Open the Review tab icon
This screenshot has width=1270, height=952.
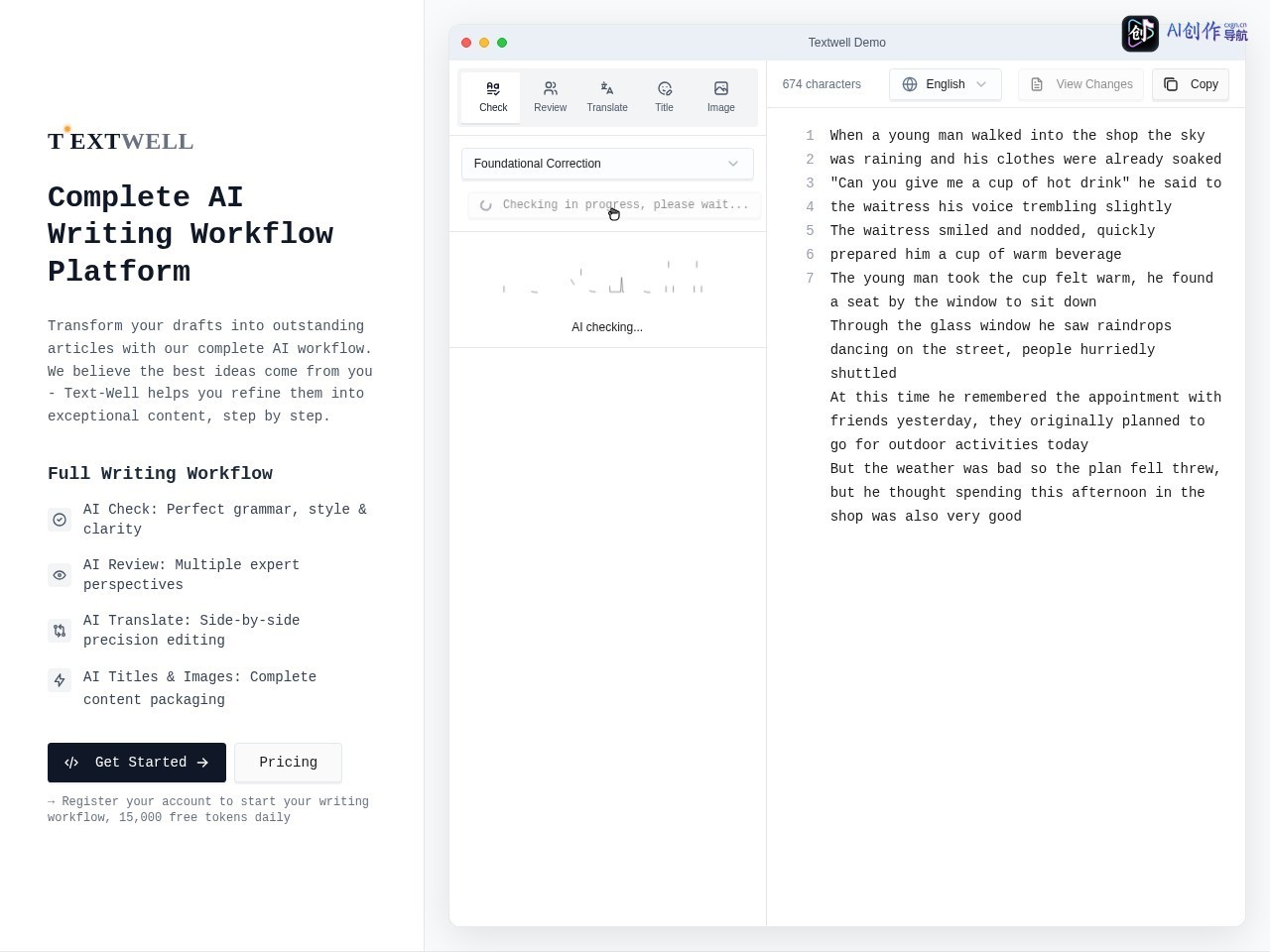[551, 88]
